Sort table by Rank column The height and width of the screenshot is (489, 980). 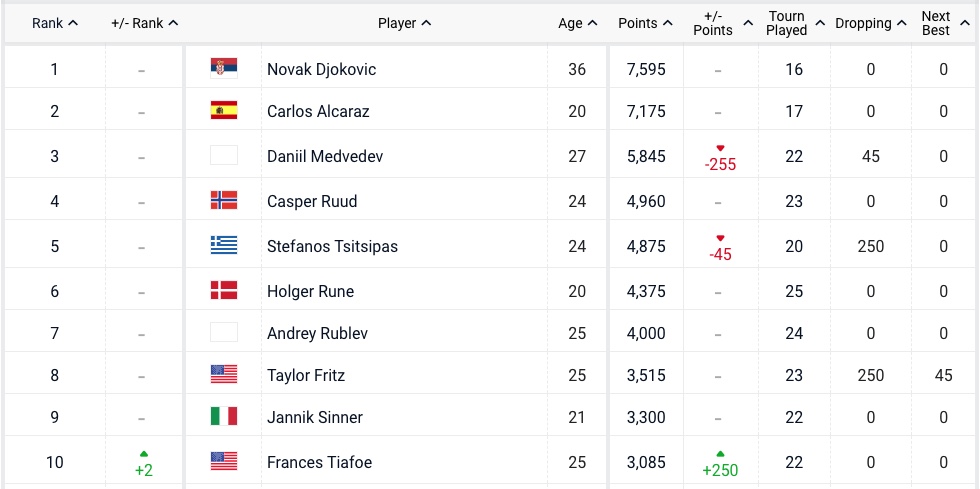click(55, 23)
